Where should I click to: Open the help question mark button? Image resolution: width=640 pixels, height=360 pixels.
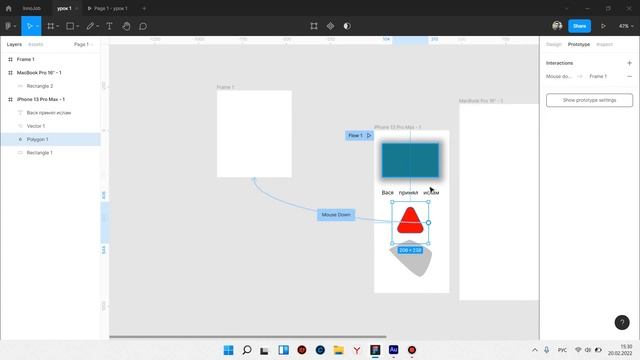(x=622, y=322)
